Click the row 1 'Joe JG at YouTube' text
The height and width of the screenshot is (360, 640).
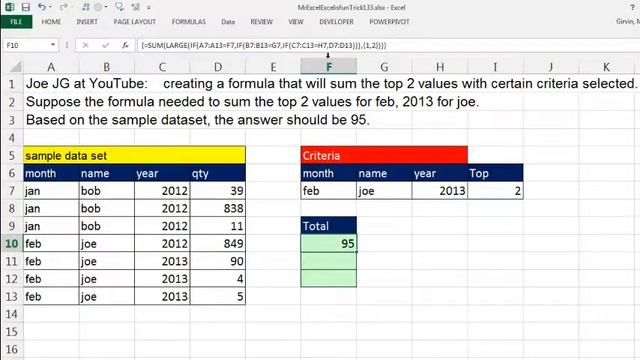click(87, 84)
